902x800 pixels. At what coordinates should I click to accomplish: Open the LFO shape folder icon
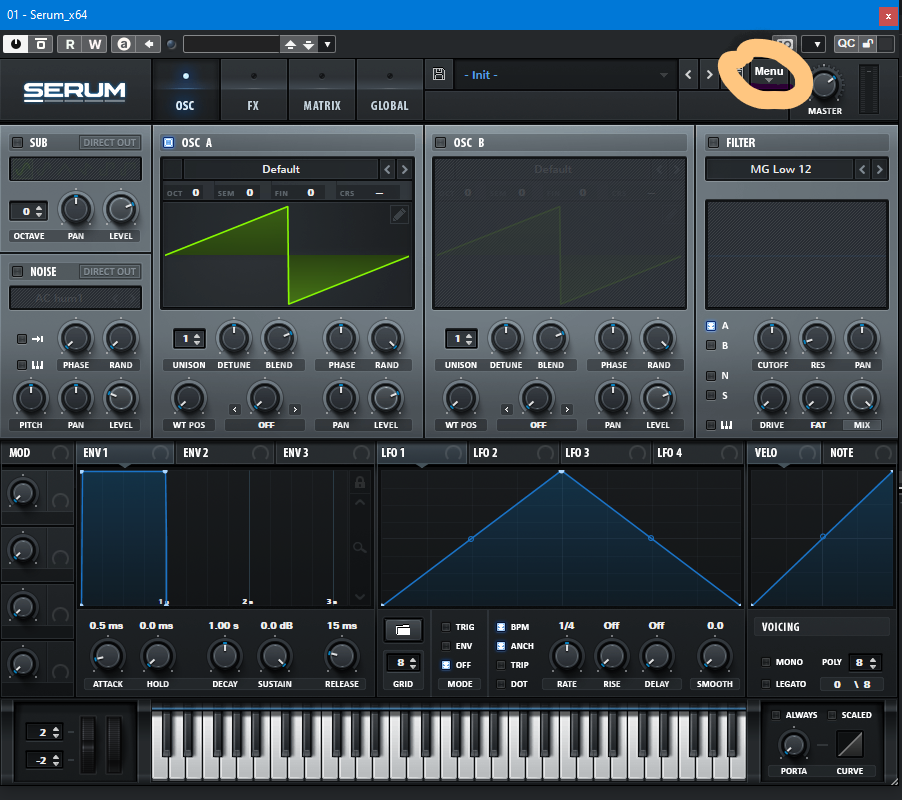pos(403,630)
